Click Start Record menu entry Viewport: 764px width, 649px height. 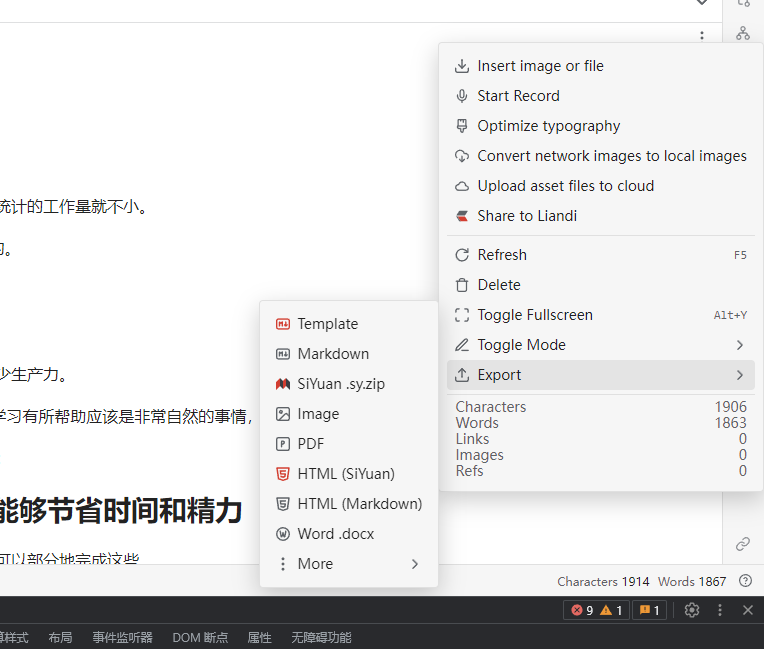click(600, 96)
